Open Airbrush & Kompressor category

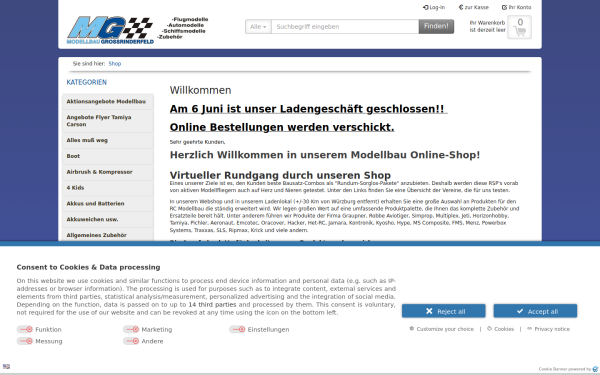click(108, 172)
